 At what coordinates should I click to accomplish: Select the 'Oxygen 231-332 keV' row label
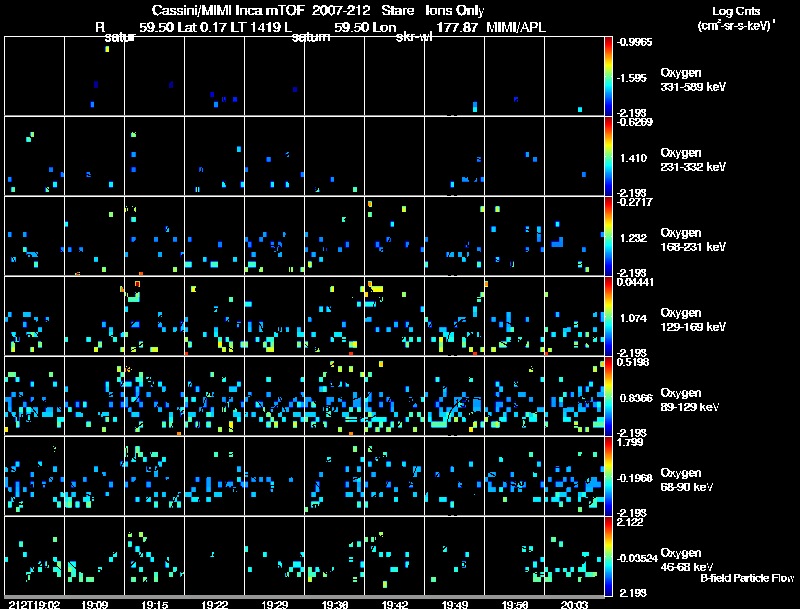pyautogui.click(x=693, y=160)
